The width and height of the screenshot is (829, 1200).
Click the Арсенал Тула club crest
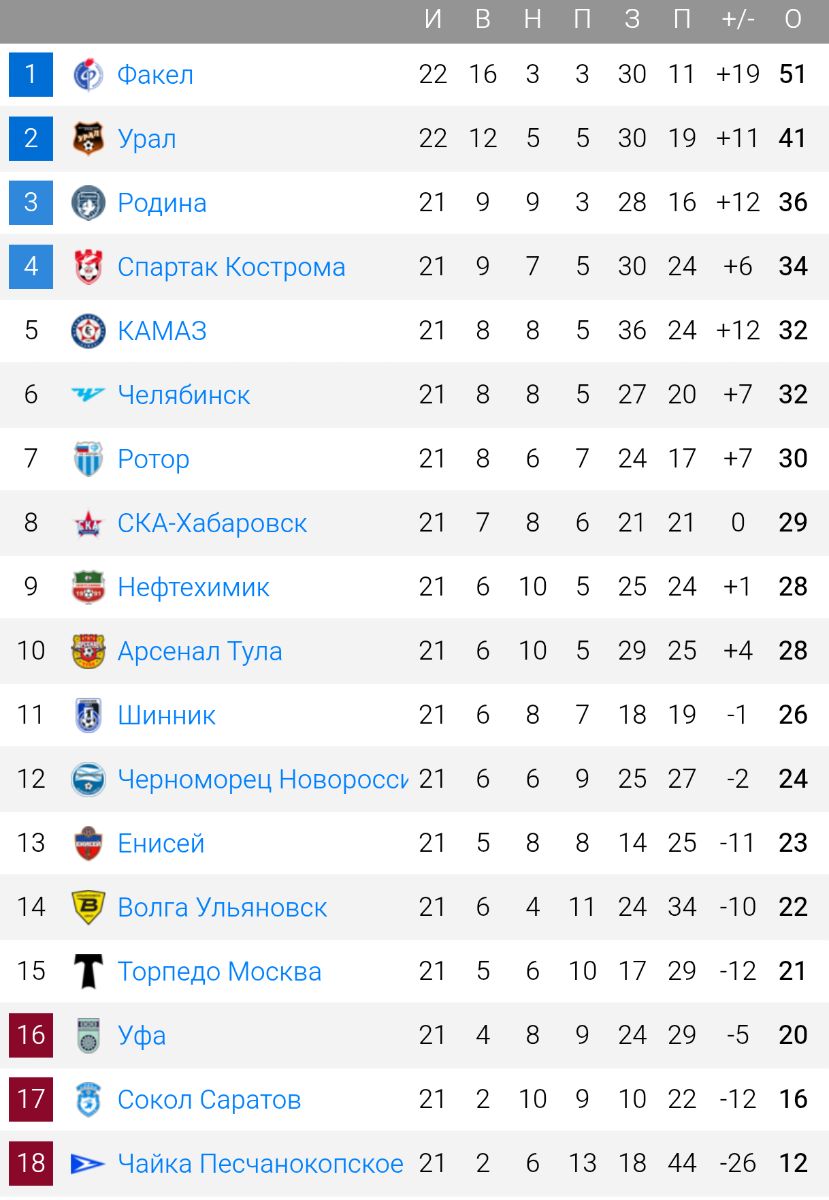click(x=88, y=651)
